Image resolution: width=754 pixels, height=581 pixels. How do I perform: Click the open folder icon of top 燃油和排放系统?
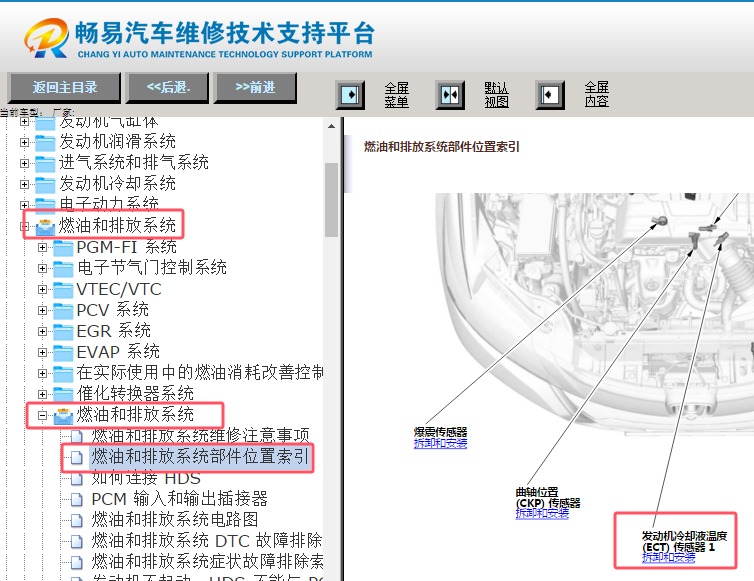pyautogui.click(x=45, y=227)
